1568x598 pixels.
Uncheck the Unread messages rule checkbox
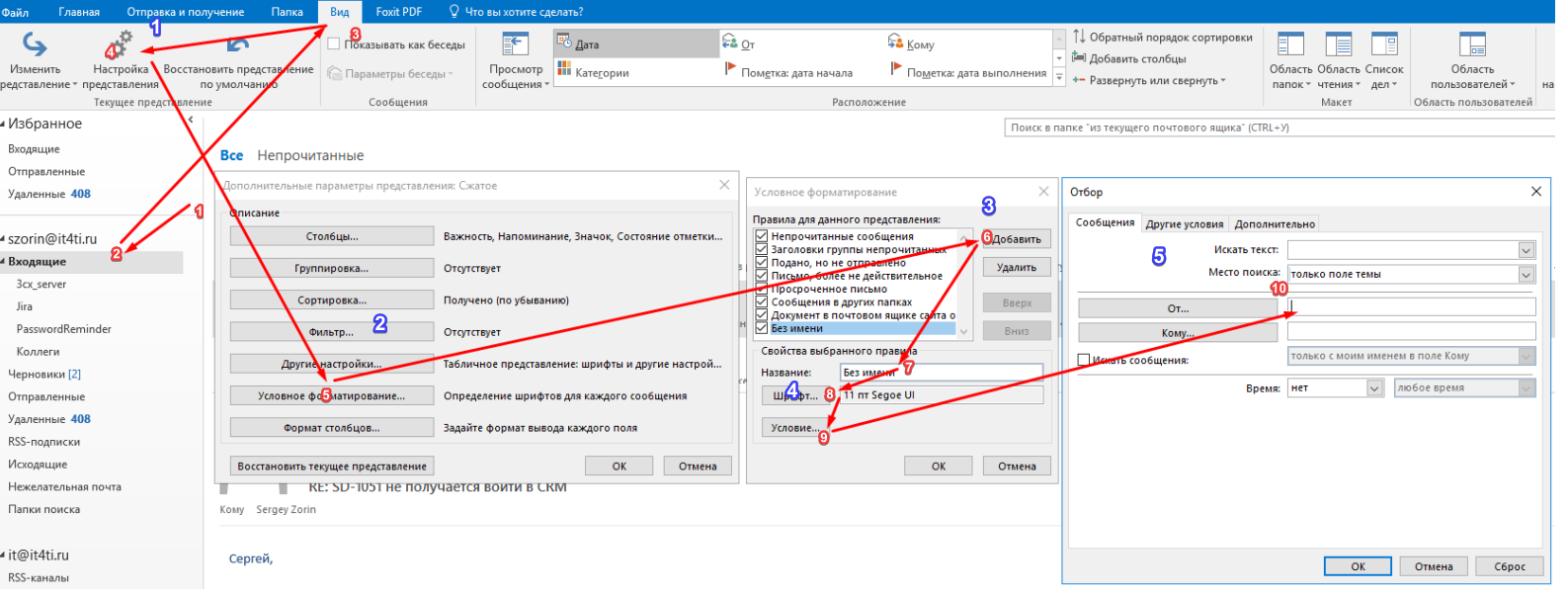761,237
